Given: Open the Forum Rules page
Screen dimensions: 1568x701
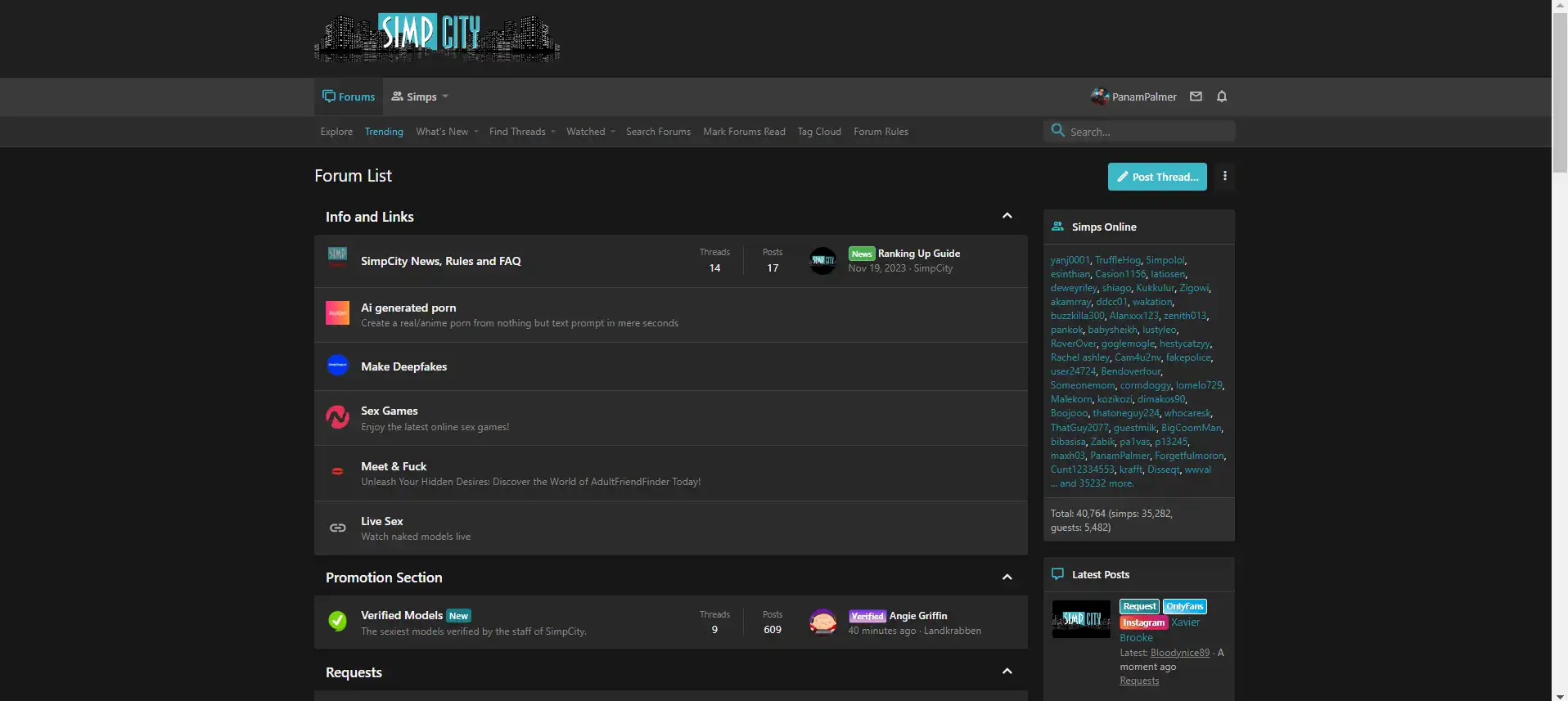Looking at the screenshot, I should (x=881, y=132).
